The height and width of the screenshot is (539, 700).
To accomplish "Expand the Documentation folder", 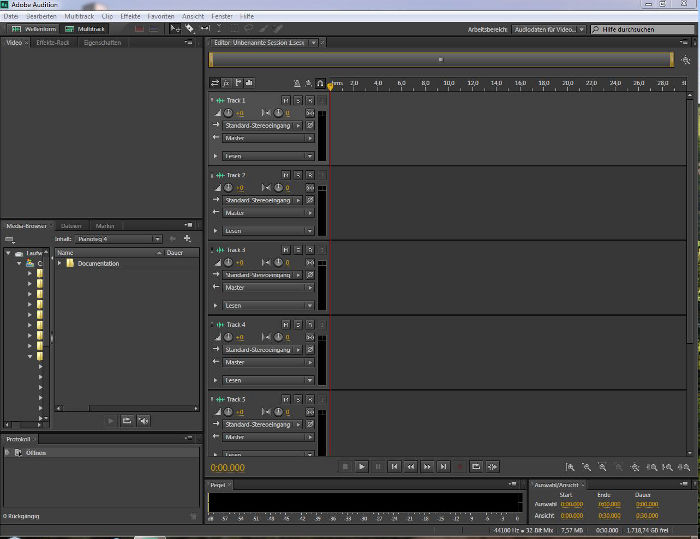I will click(x=59, y=263).
